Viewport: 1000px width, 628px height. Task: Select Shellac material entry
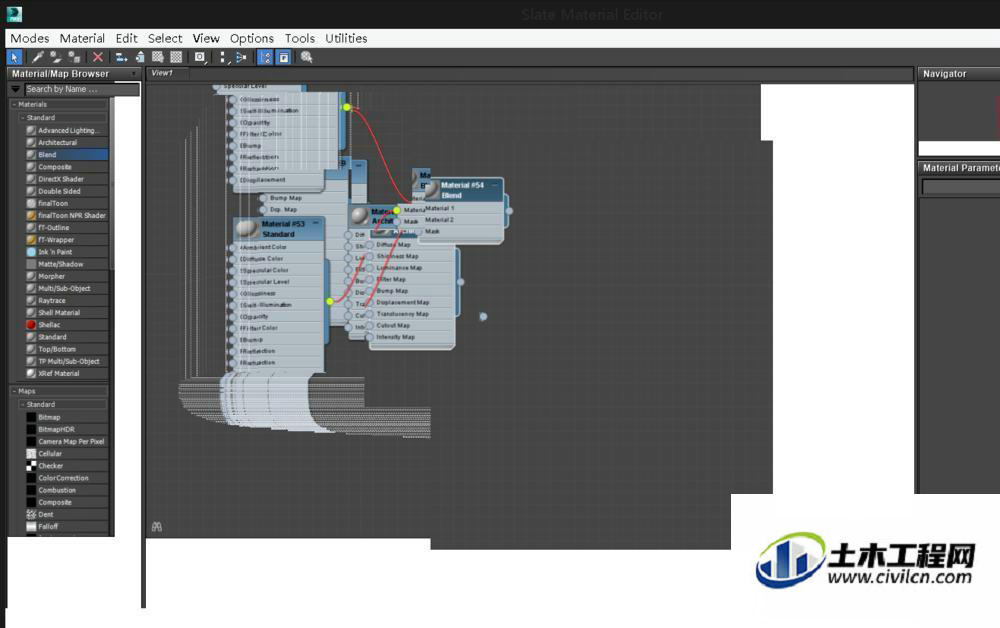tap(66, 325)
